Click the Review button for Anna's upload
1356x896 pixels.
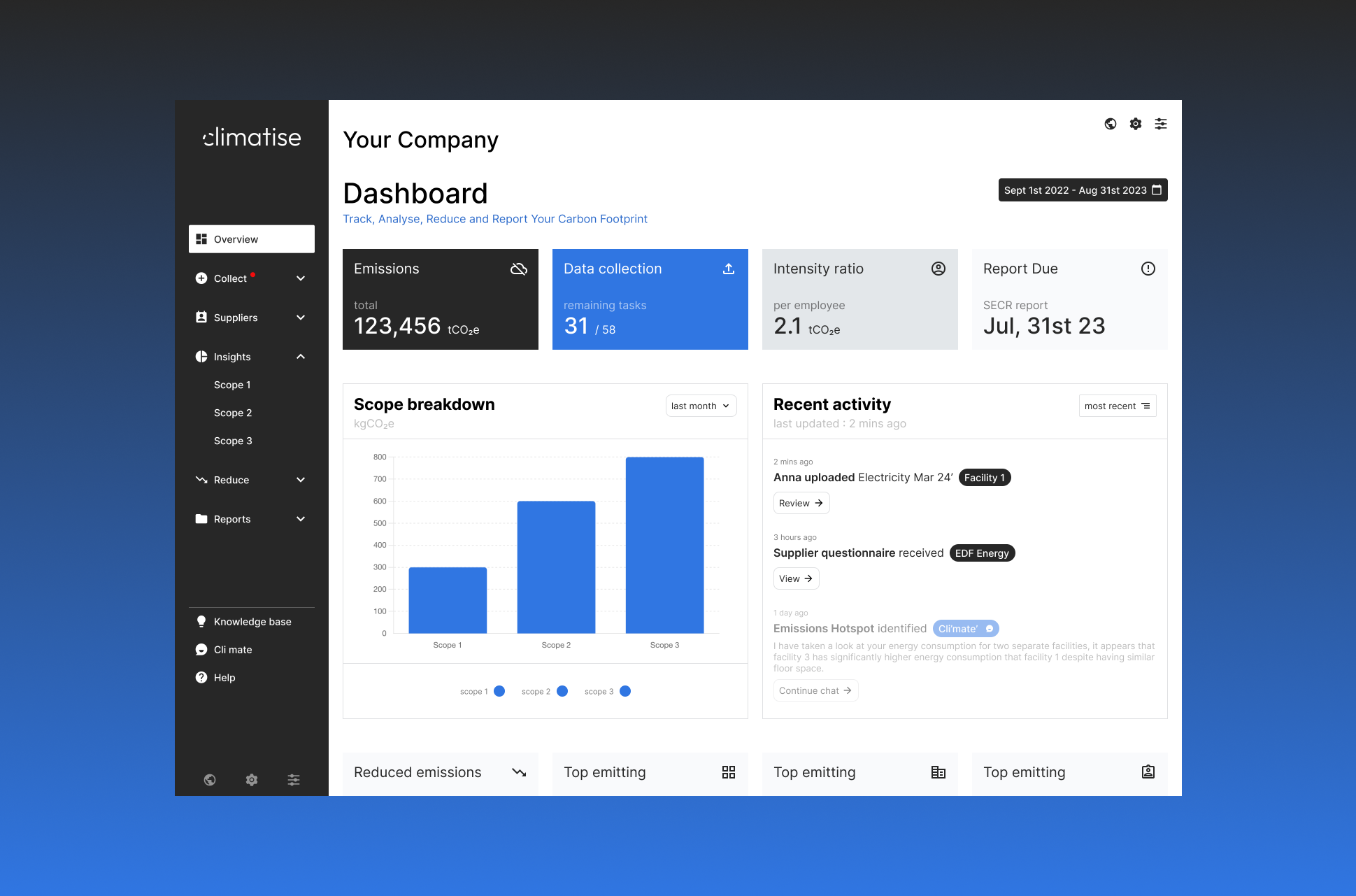[801, 503]
